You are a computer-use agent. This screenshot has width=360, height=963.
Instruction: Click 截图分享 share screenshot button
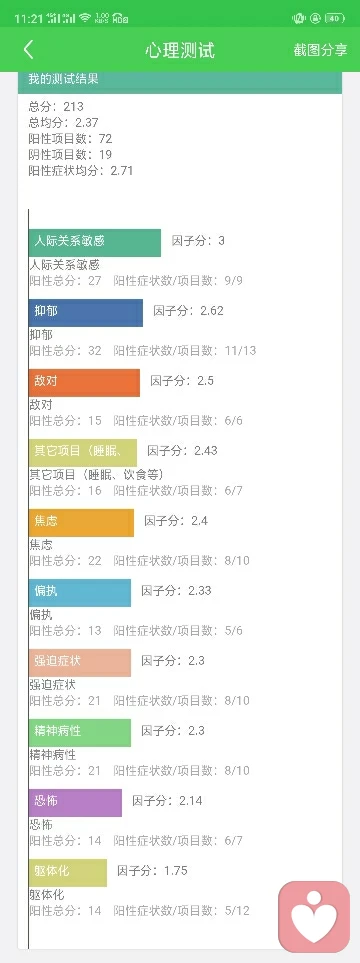coord(320,50)
